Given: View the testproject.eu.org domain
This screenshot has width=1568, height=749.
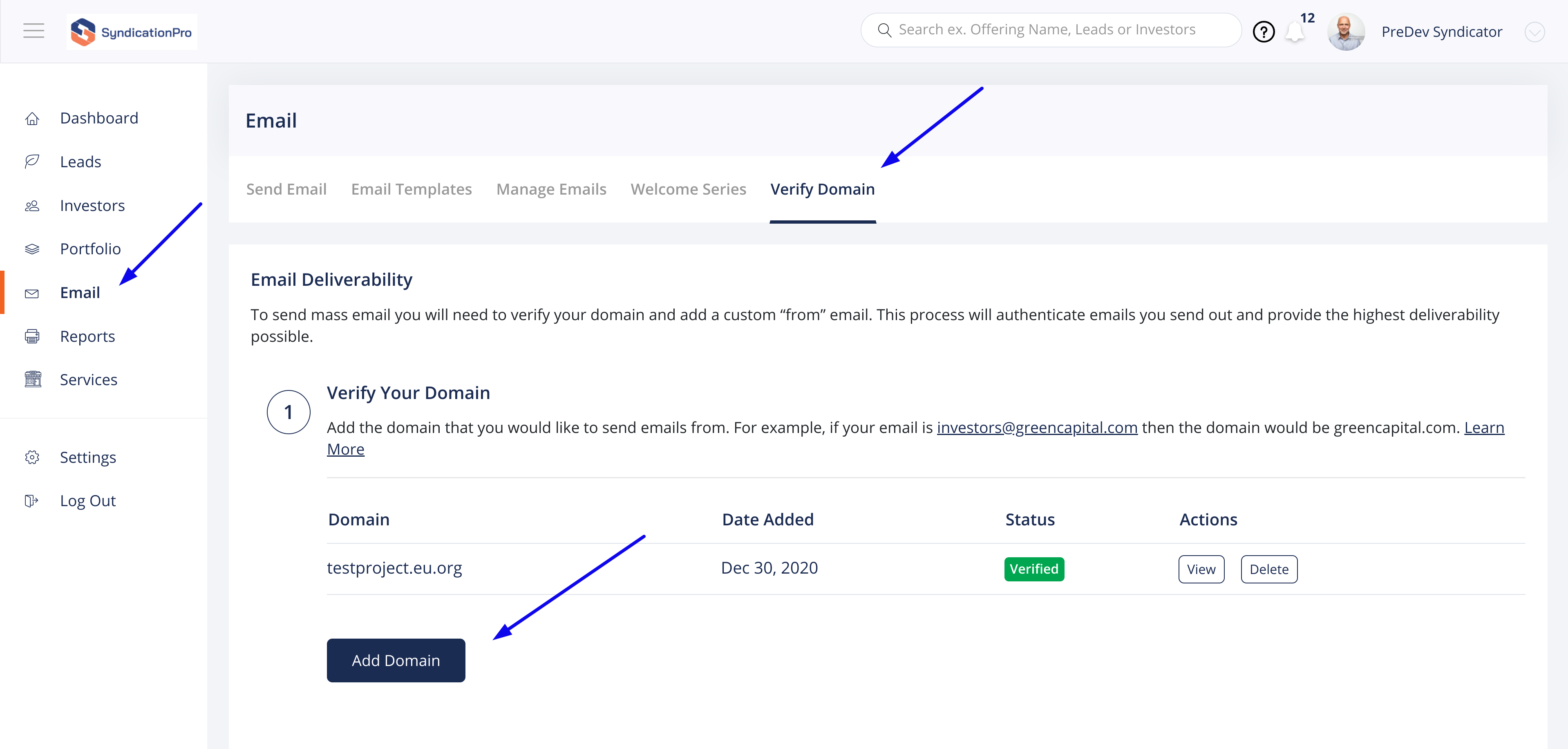Looking at the screenshot, I should pyautogui.click(x=1201, y=570).
